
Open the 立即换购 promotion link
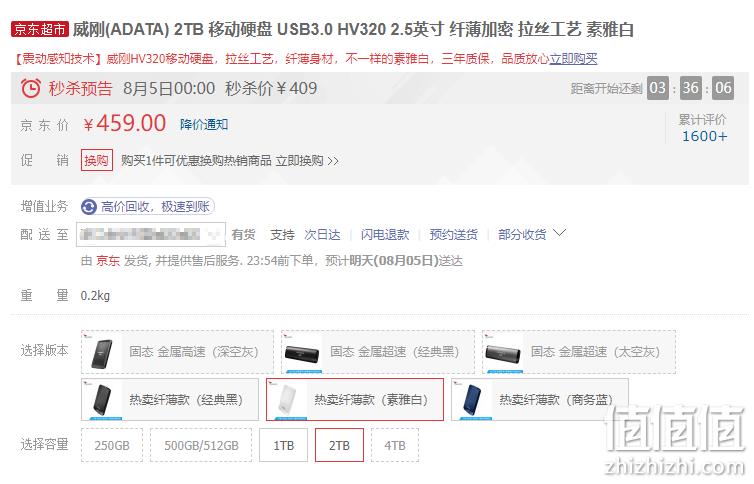click(x=307, y=161)
